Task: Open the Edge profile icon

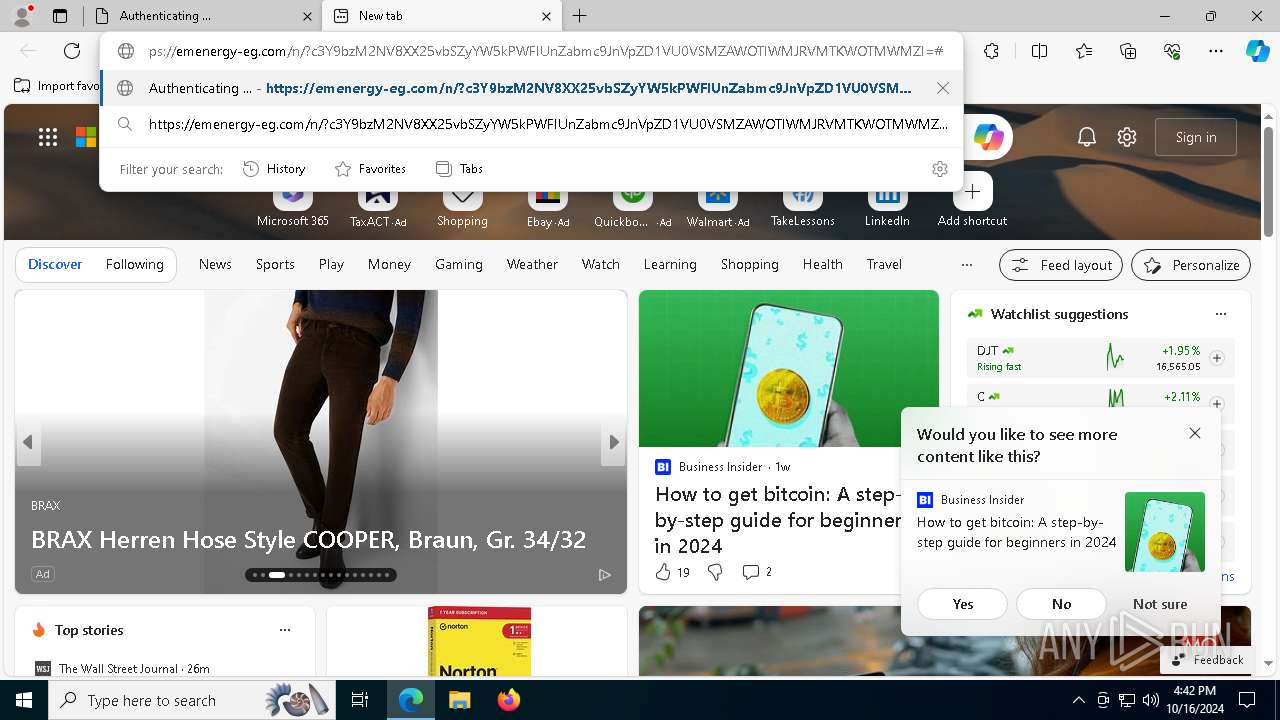Action: [22, 16]
